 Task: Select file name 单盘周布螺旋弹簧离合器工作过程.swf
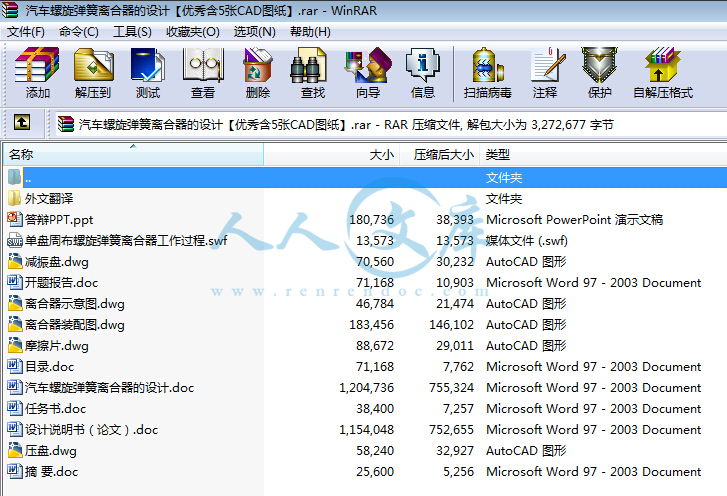pyautogui.click(x=126, y=241)
